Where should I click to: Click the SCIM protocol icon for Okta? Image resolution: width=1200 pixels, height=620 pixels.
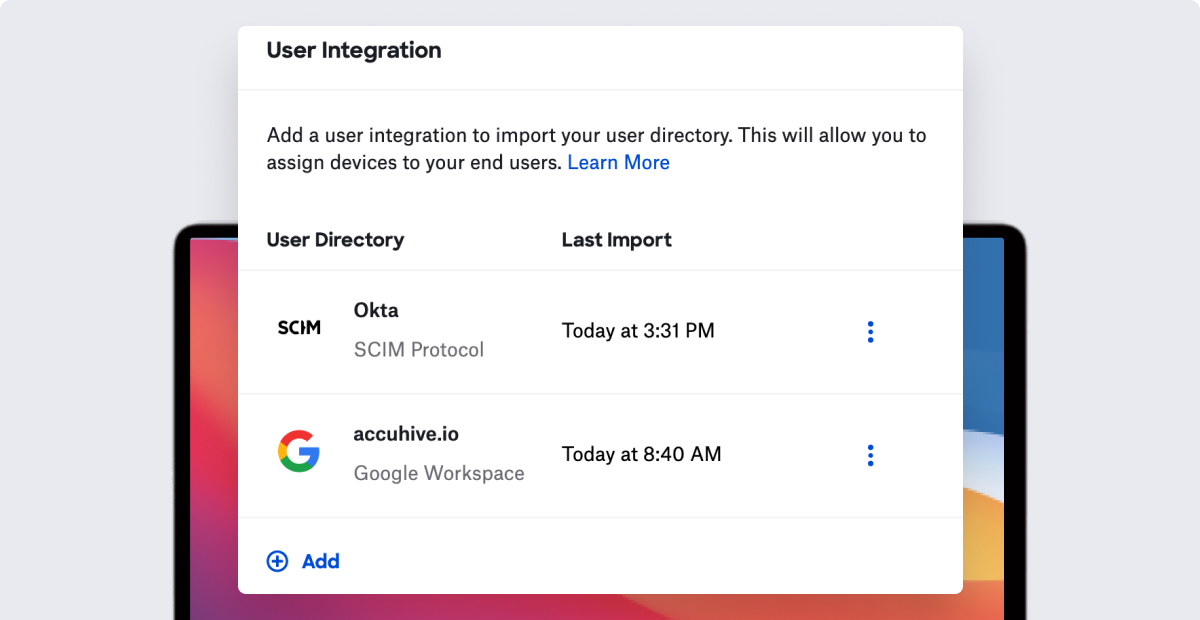pyautogui.click(x=299, y=327)
